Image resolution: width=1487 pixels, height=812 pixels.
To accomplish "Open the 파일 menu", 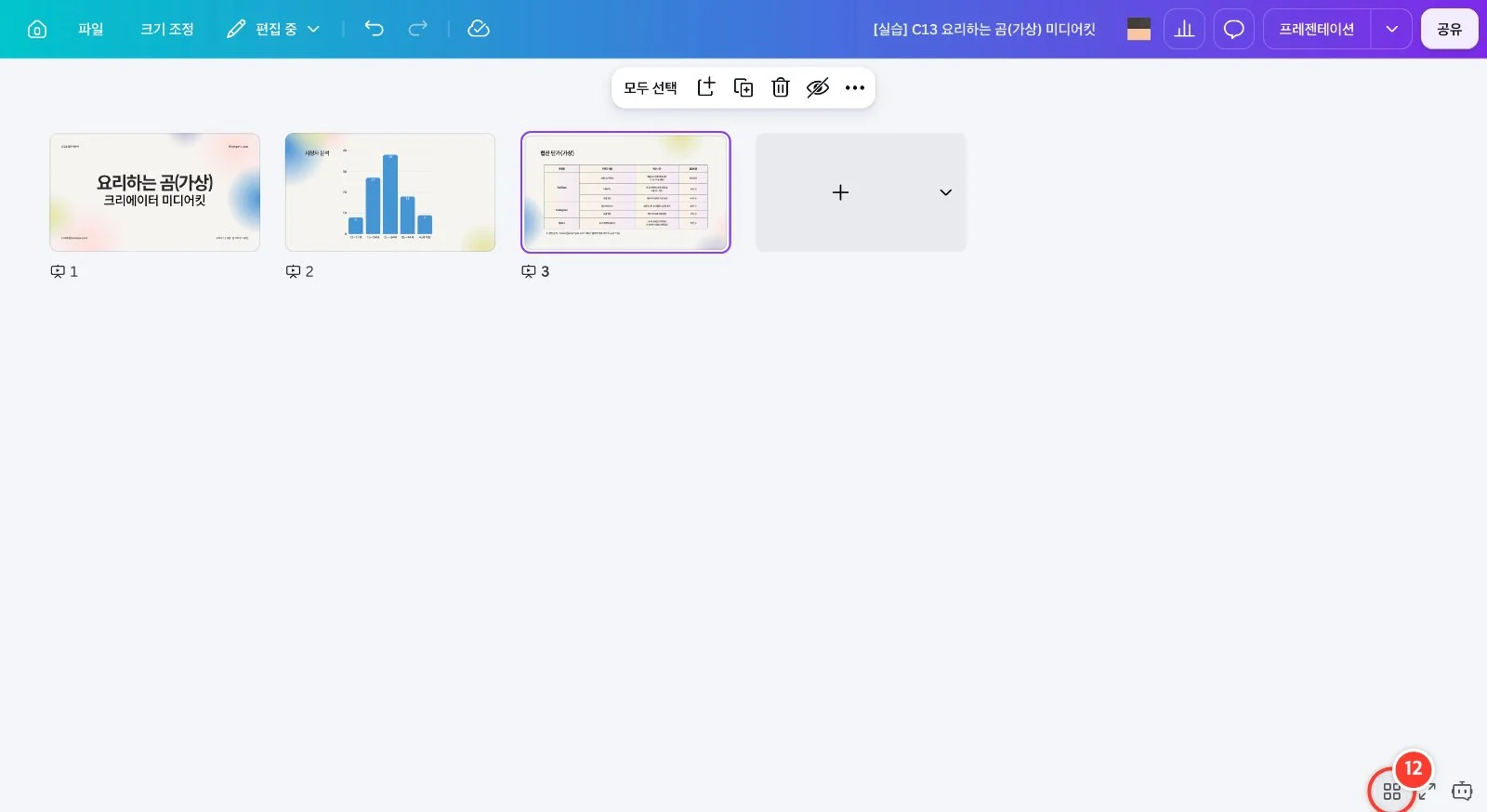I will pyautogui.click(x=91, y=29).
